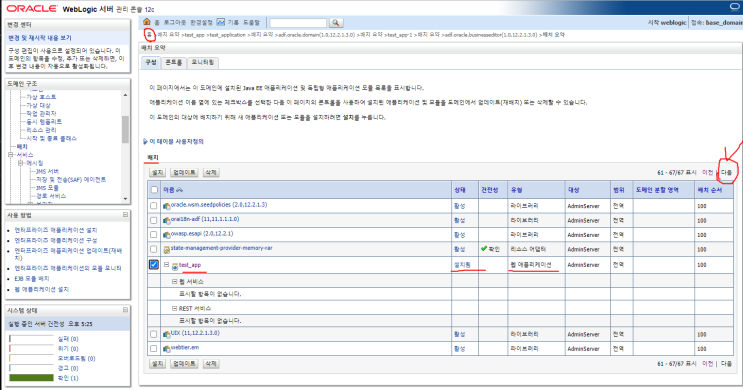
Task: Expand the 이 테이블 사용자정의 disclosure triangle
Action: point(145,141)
